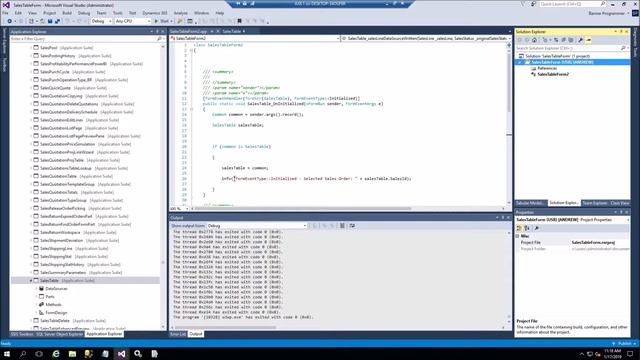Click the search magnifier in Application Explorer filter

click(x=159, y=39)
